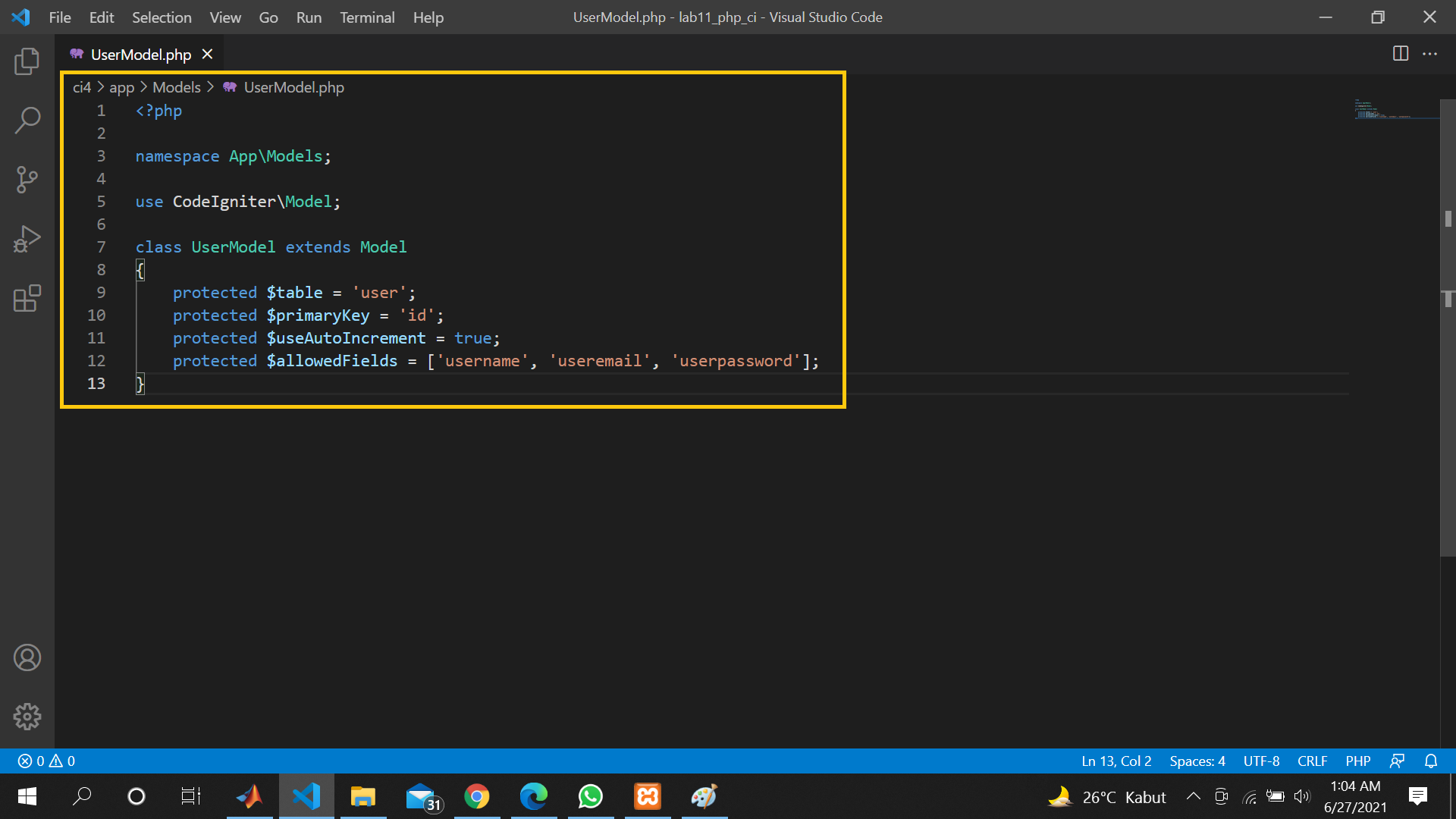Viewport: 1456px width, 819px height.
Task: Launch XAMPP from the taskbar
Action: [647, 796]
